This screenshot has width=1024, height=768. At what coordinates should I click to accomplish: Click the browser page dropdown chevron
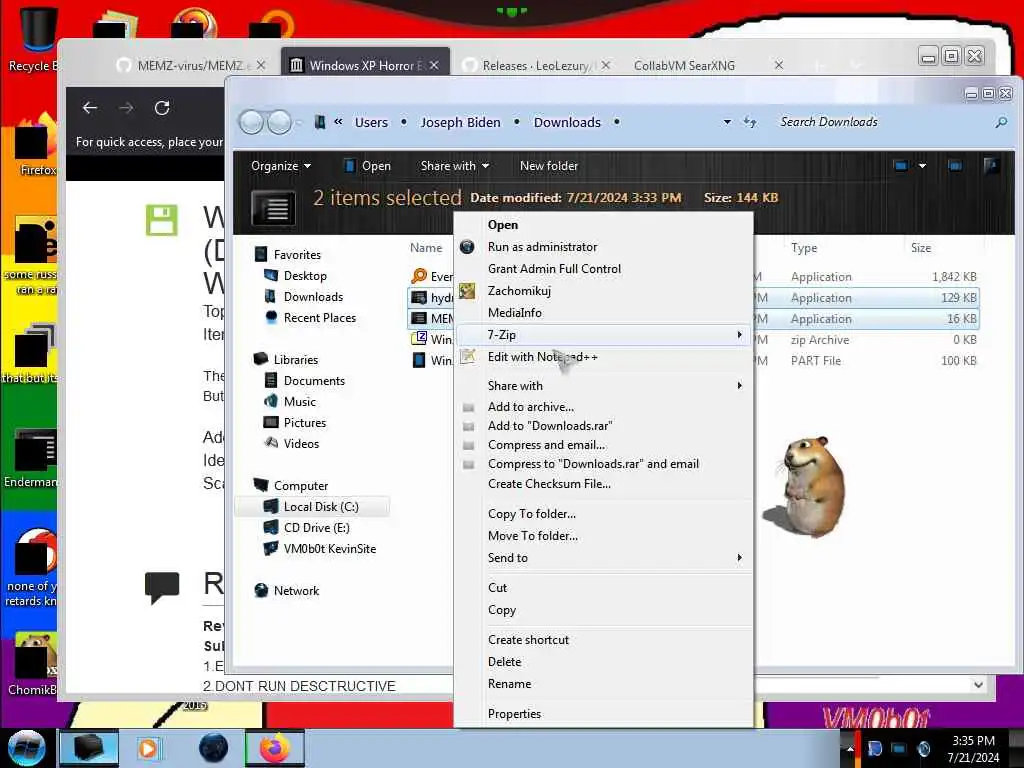pyautogui.click(x=978, y=685)
